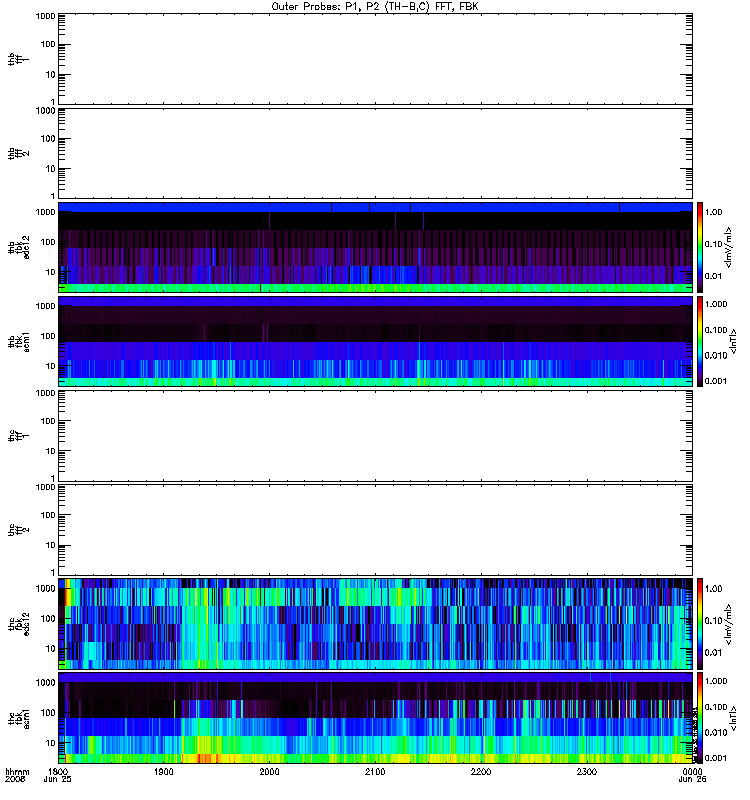This screenshot has height=800, width=750.
Task: Click the "thb fbk edc12" y-axis label
Action: click(x=18, y=247)
